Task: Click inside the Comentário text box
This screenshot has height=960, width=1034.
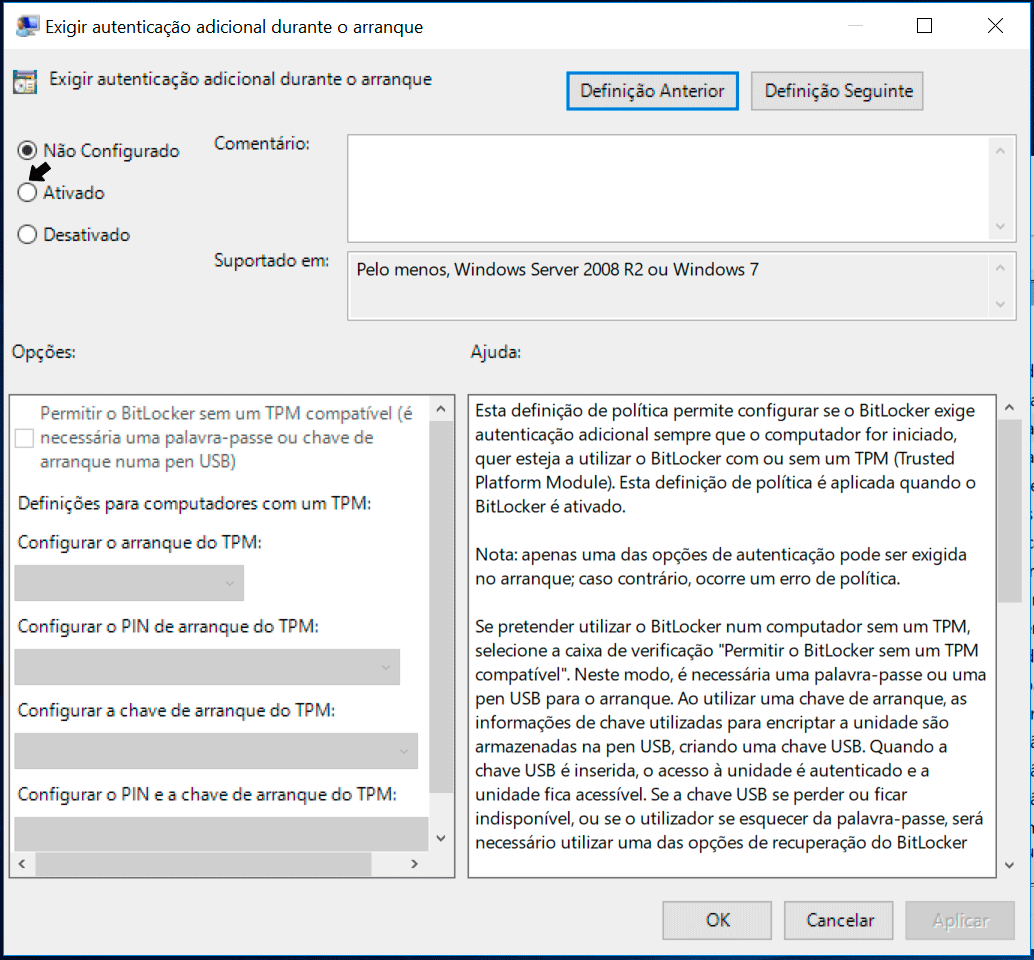Action: click(667, 189)
